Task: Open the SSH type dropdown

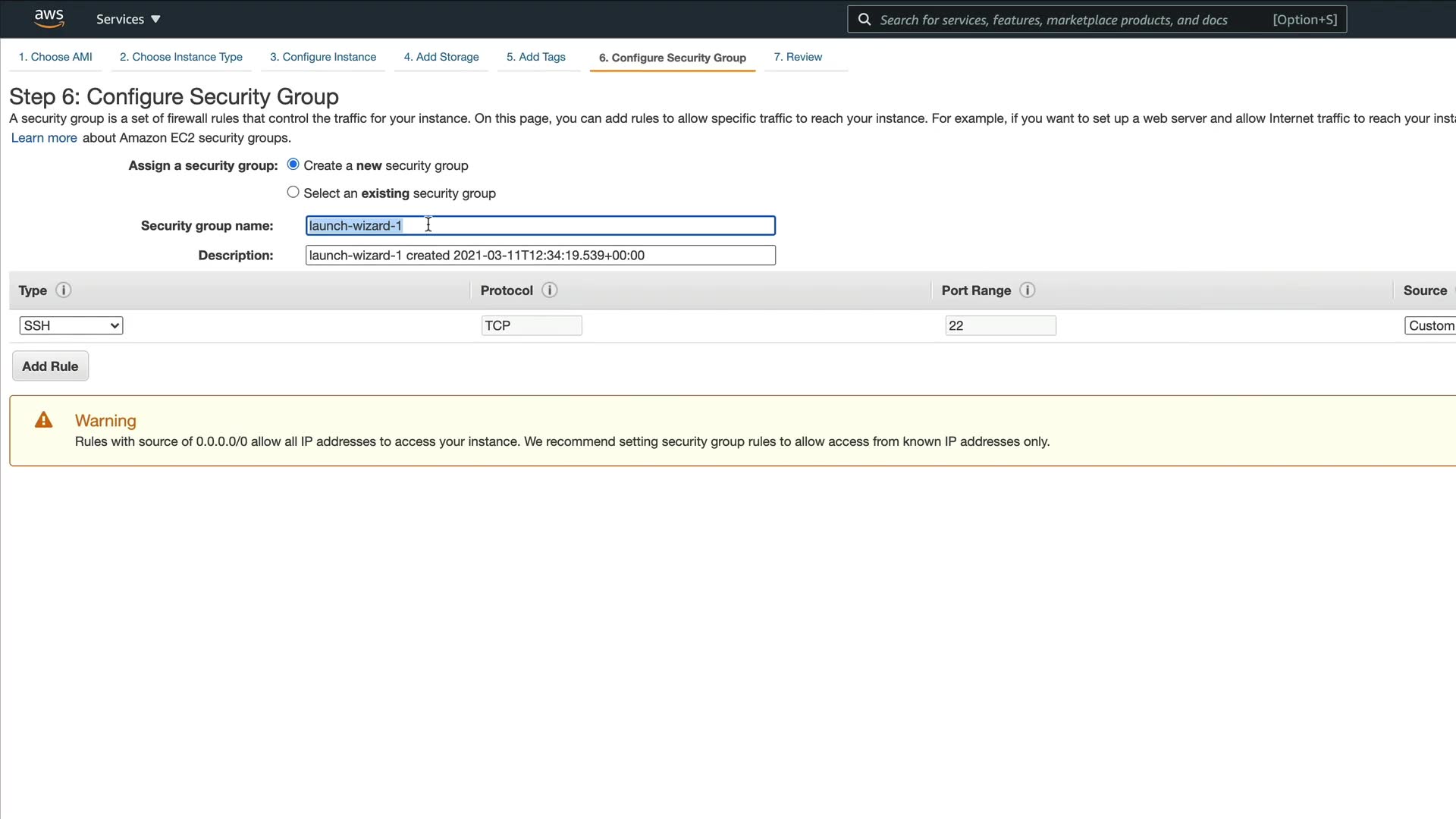Action: tap(71, 325)
